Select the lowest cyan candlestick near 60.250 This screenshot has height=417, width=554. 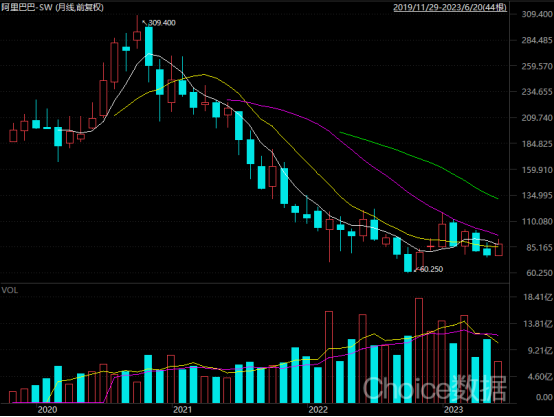click(408, 263)
